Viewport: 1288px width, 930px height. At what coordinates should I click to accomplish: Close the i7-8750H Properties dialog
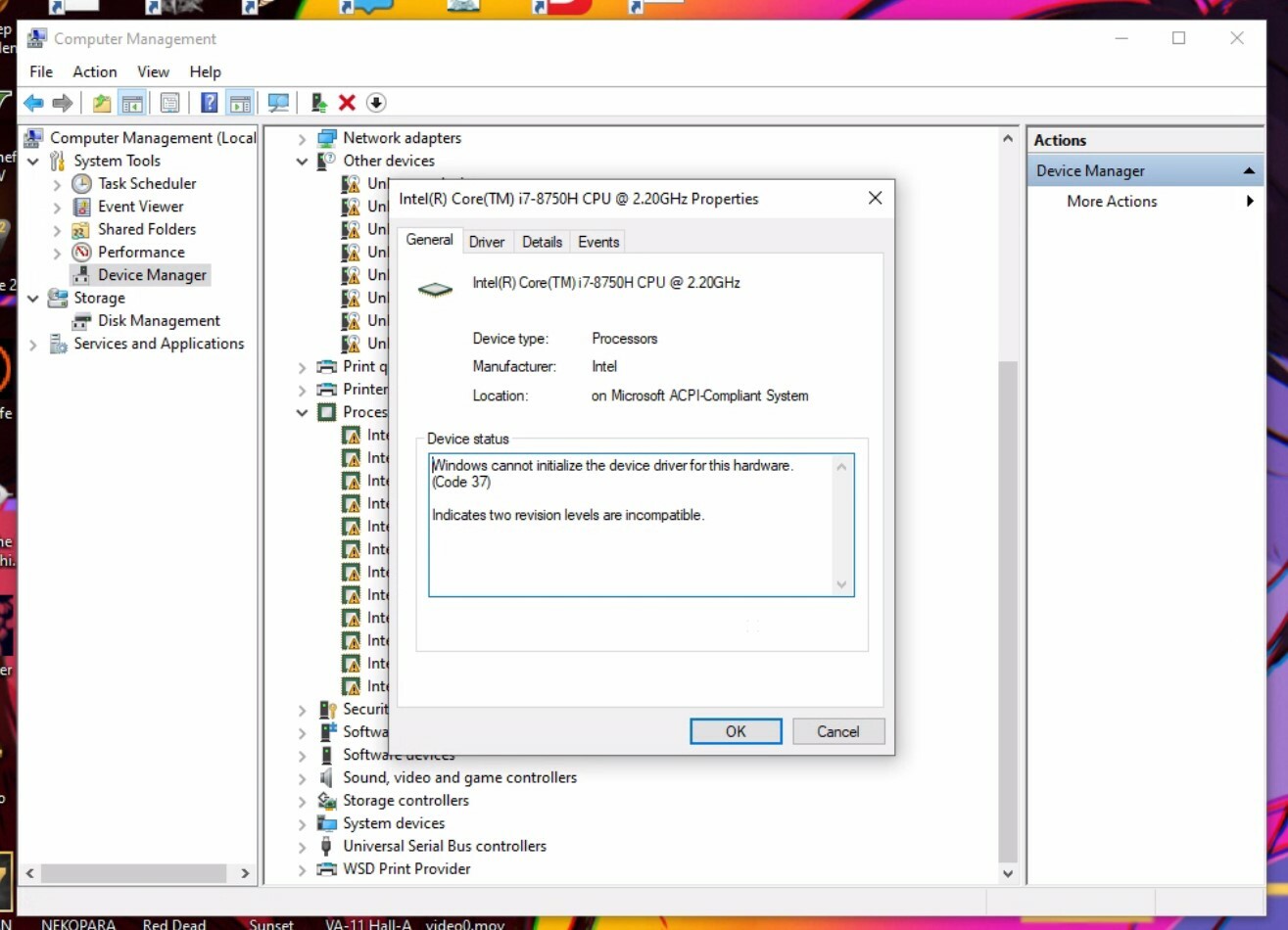[x=875, y=198]
